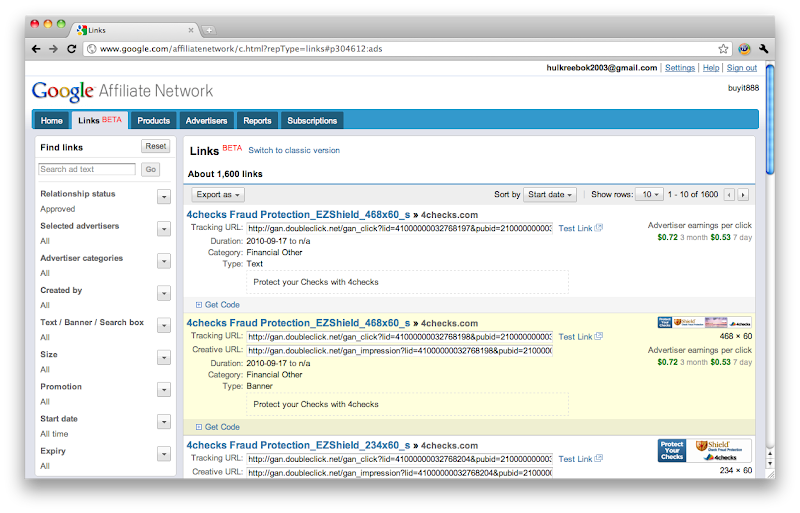Open the Export as dropdown
Screen dimensions: 800x513
click(x=218, y=194)
